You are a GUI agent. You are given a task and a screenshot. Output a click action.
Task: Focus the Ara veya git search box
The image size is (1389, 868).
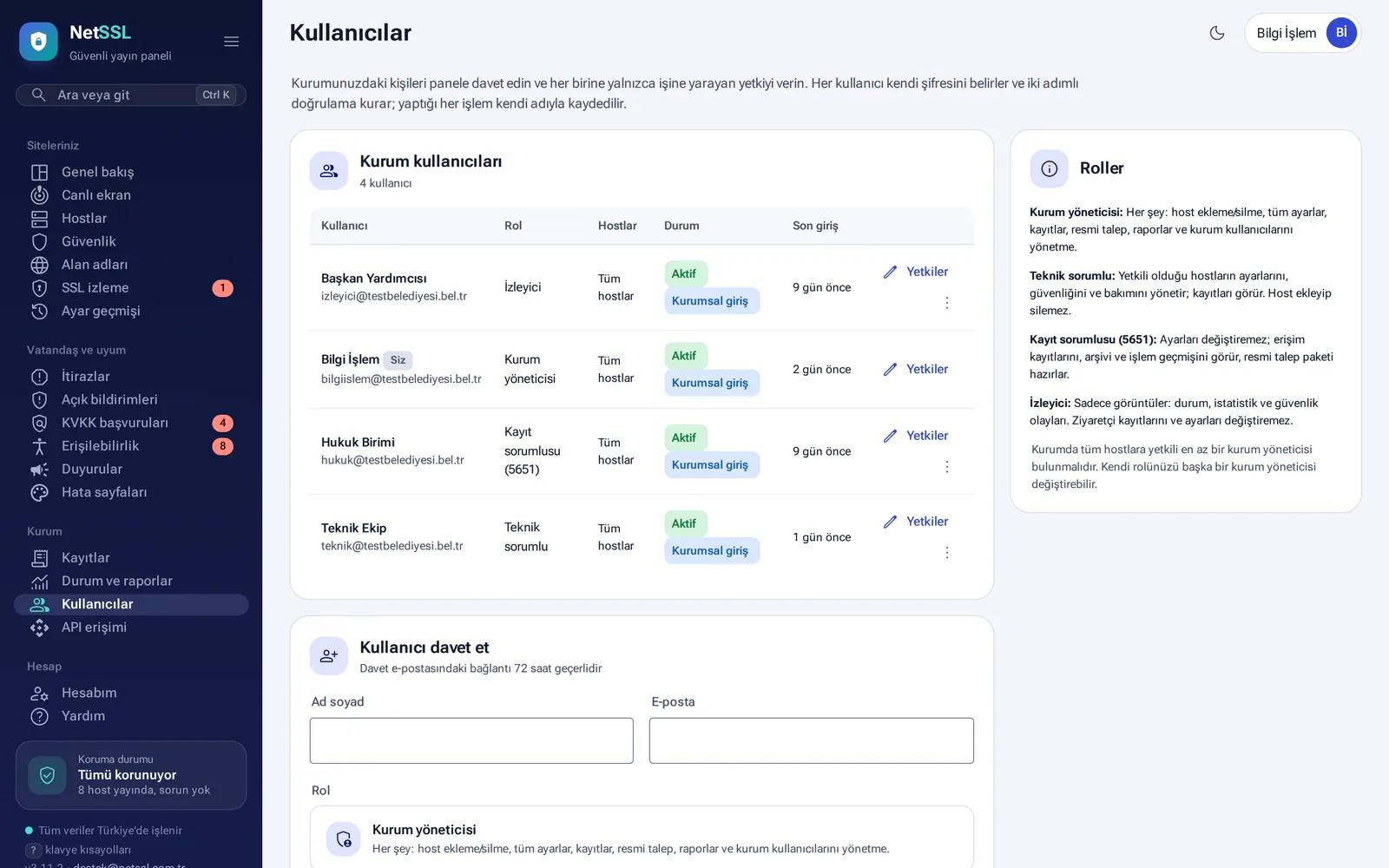[x=131, y=95]
